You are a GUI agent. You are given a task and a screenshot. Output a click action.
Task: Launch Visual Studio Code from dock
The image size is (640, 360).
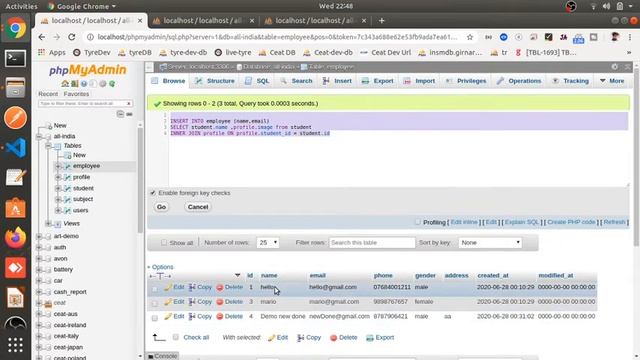(16, 148)
